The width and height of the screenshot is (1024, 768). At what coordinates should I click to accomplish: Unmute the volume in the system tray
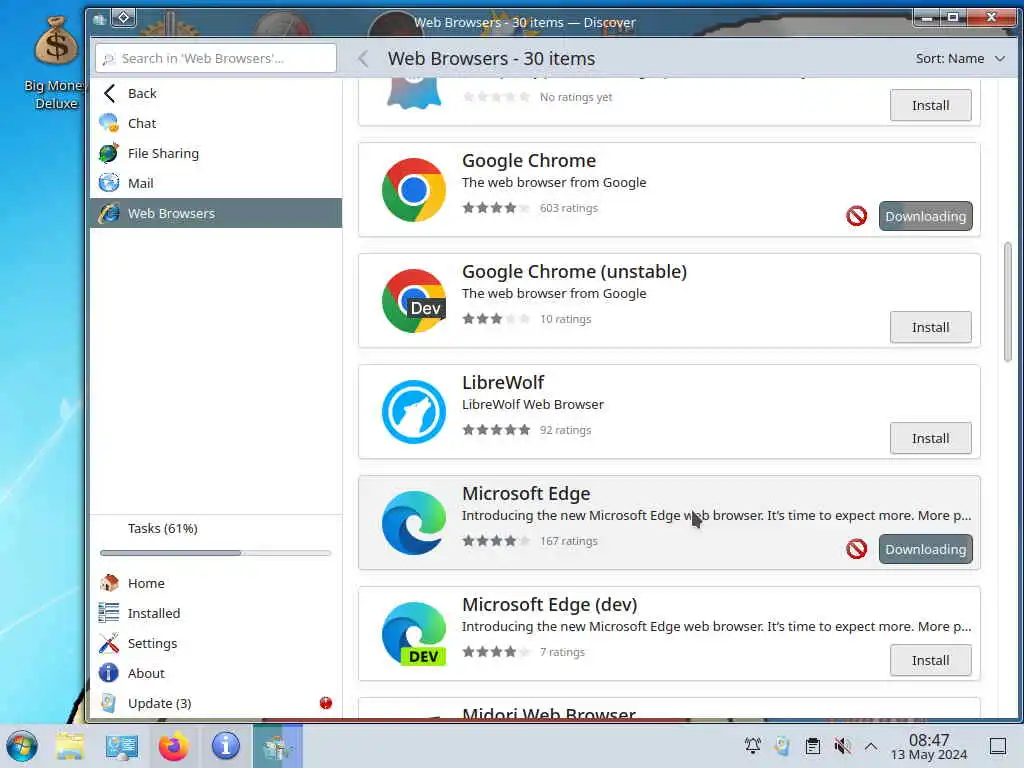(x=842, y=746)
